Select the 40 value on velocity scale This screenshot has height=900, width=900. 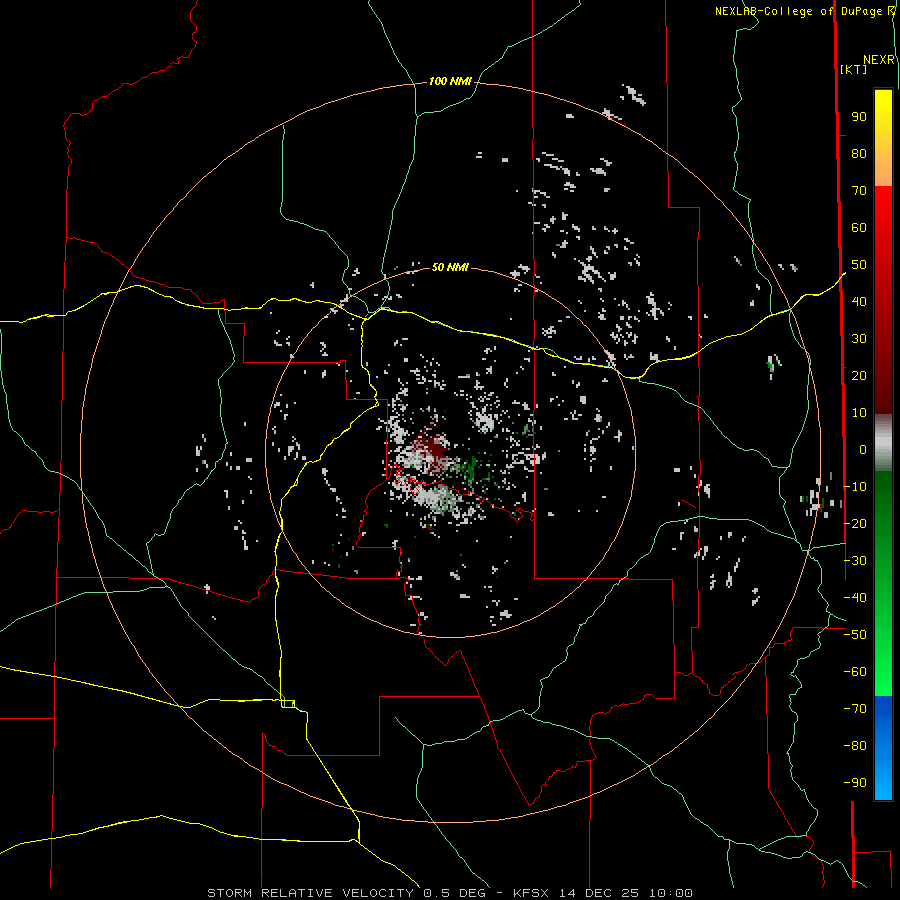(859, 301)
